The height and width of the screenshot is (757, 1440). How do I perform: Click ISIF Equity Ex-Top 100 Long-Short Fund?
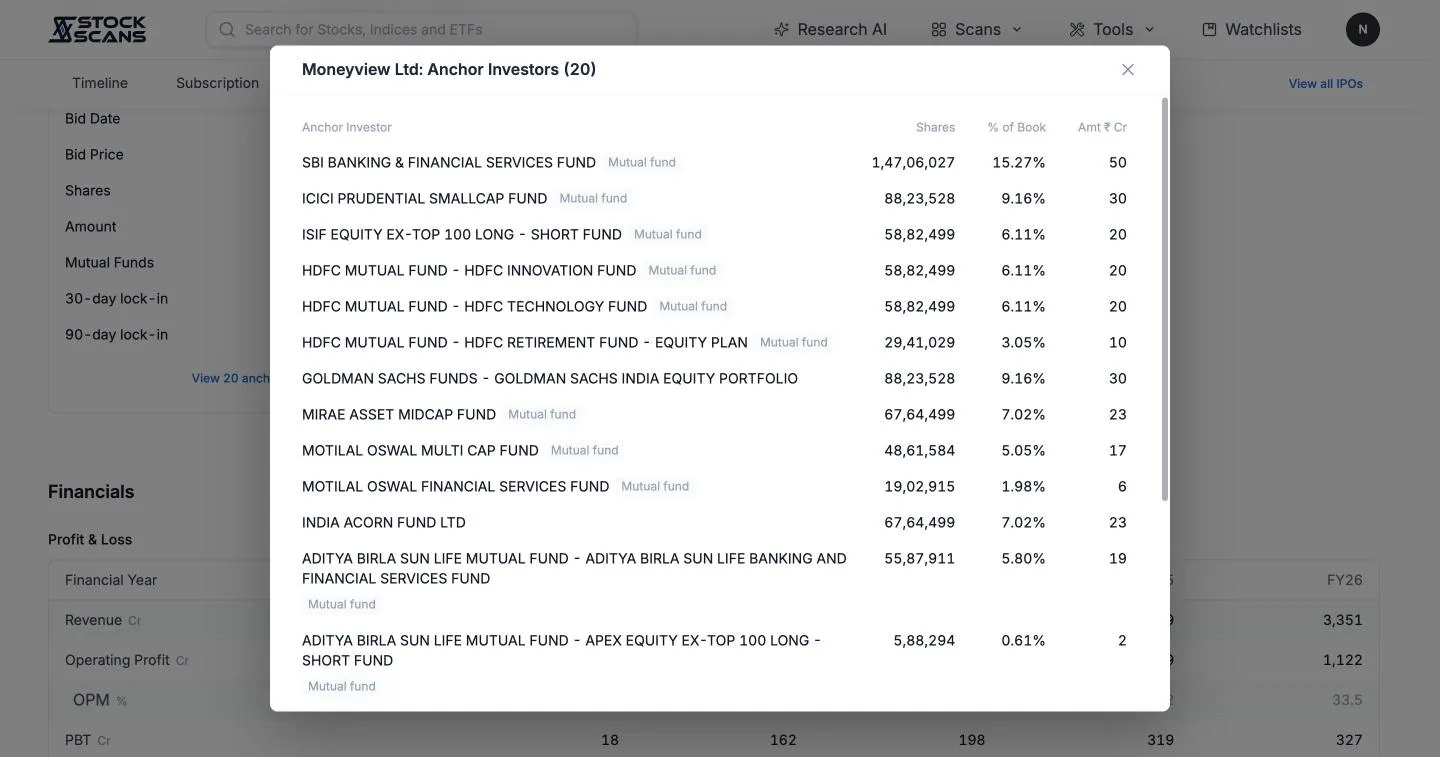pos(462,235)
